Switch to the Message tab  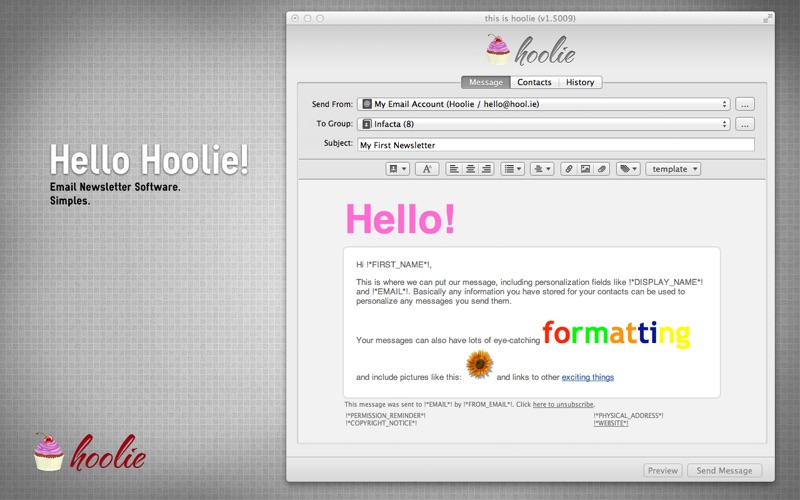[x=486, y=82]
